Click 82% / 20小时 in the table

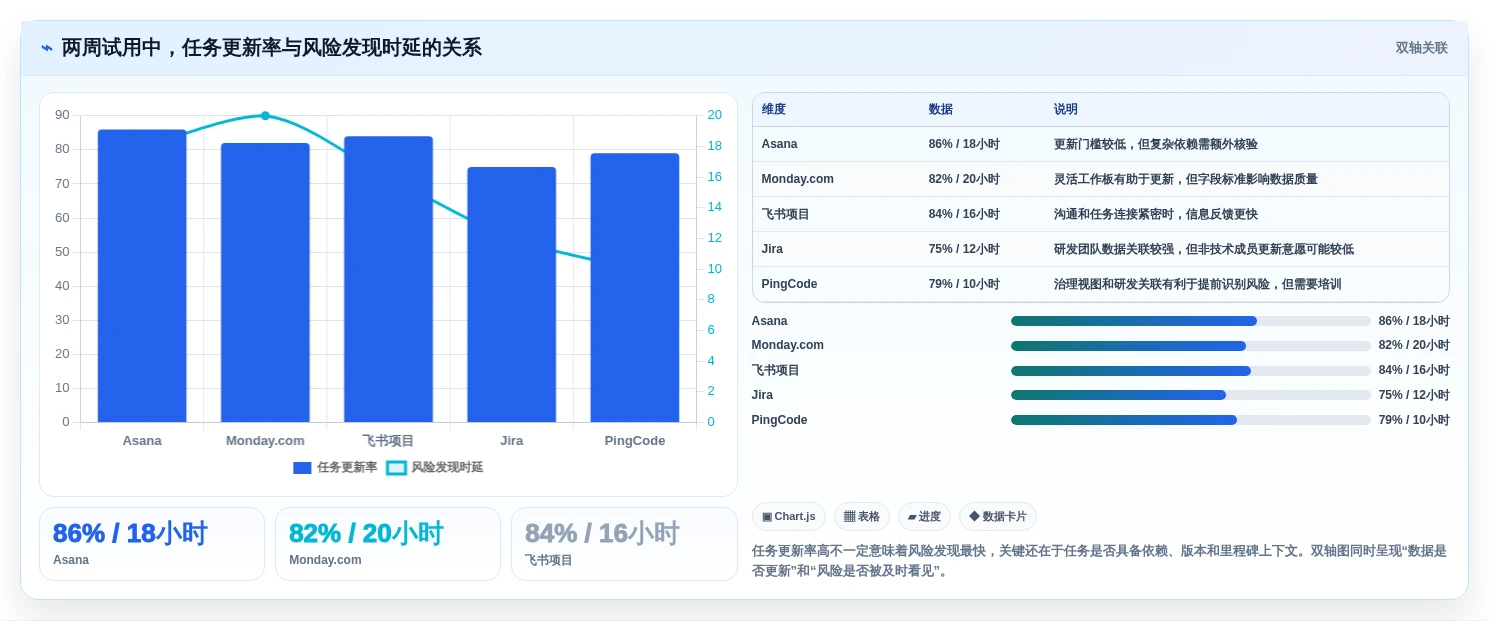point(964,179)
